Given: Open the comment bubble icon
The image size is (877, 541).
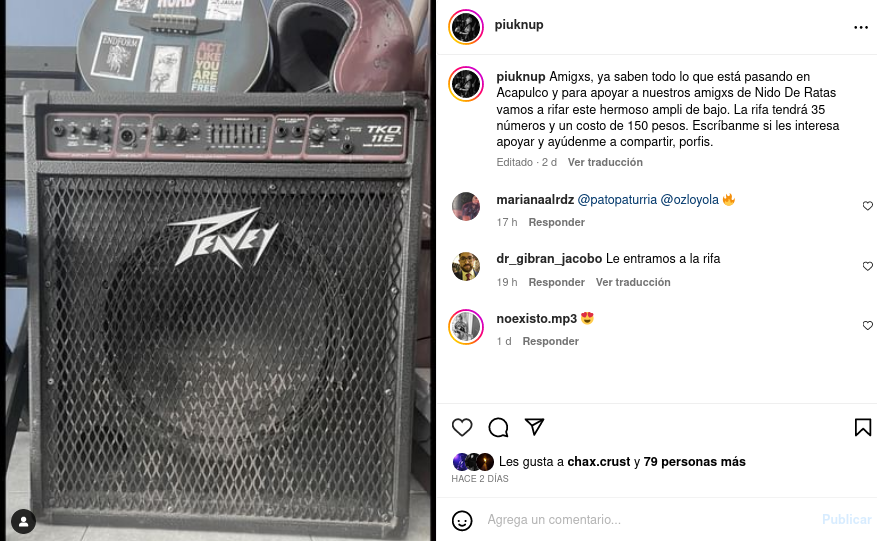Looking at the screenshot, I should 498,427.
